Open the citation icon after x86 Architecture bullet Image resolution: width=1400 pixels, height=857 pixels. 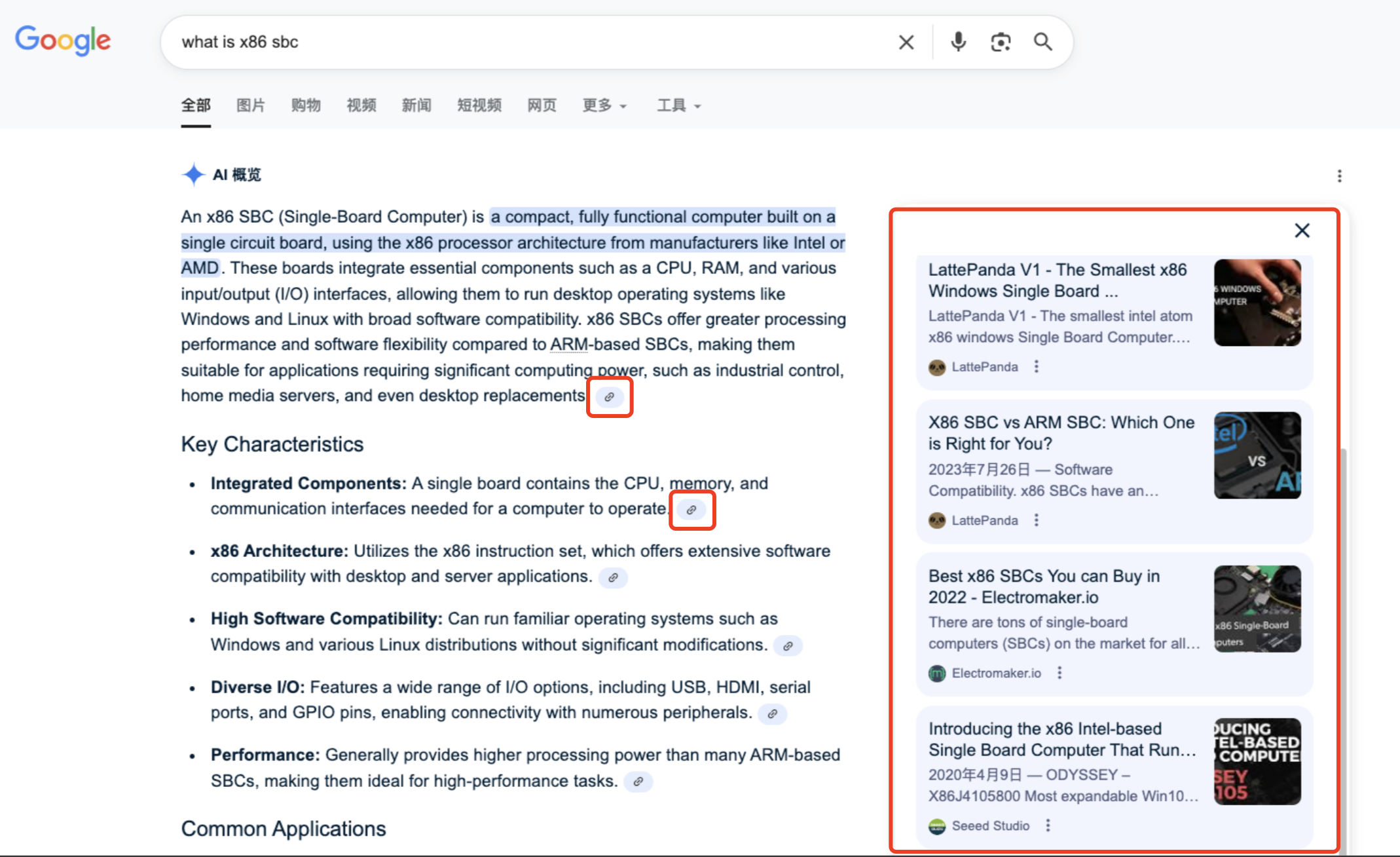(613, 577)
